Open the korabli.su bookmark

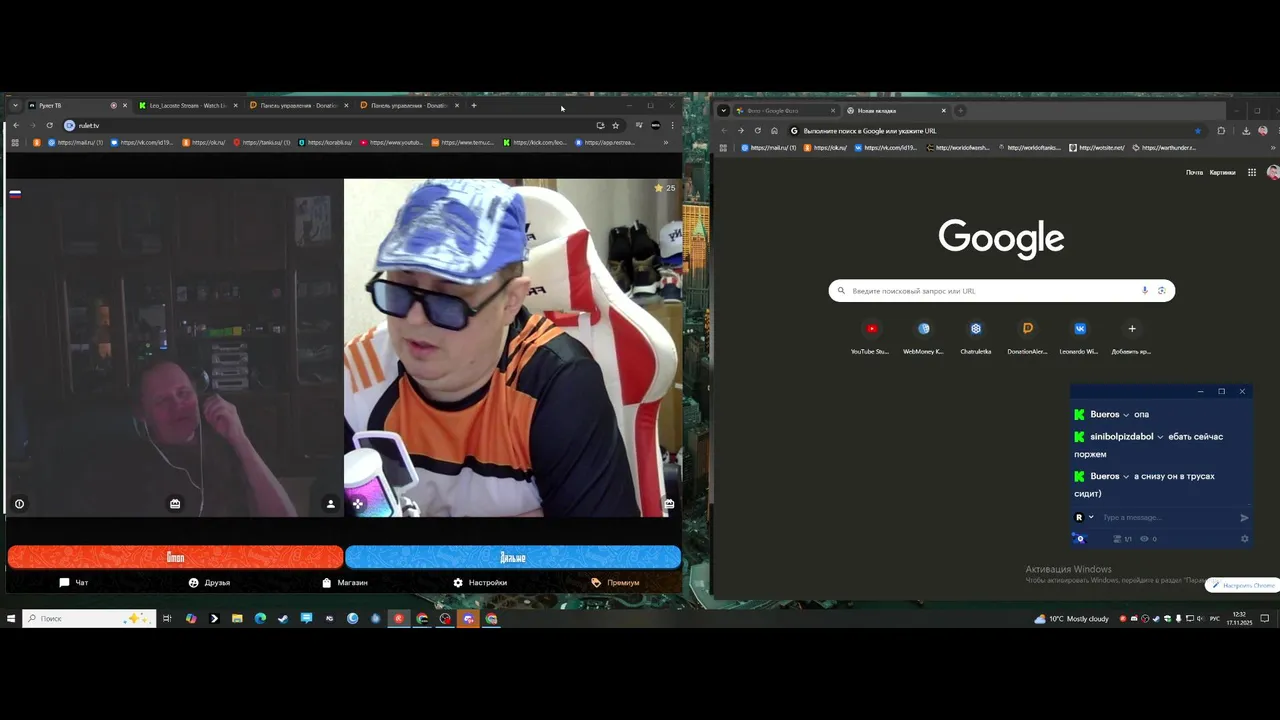[x=325, y=142]
